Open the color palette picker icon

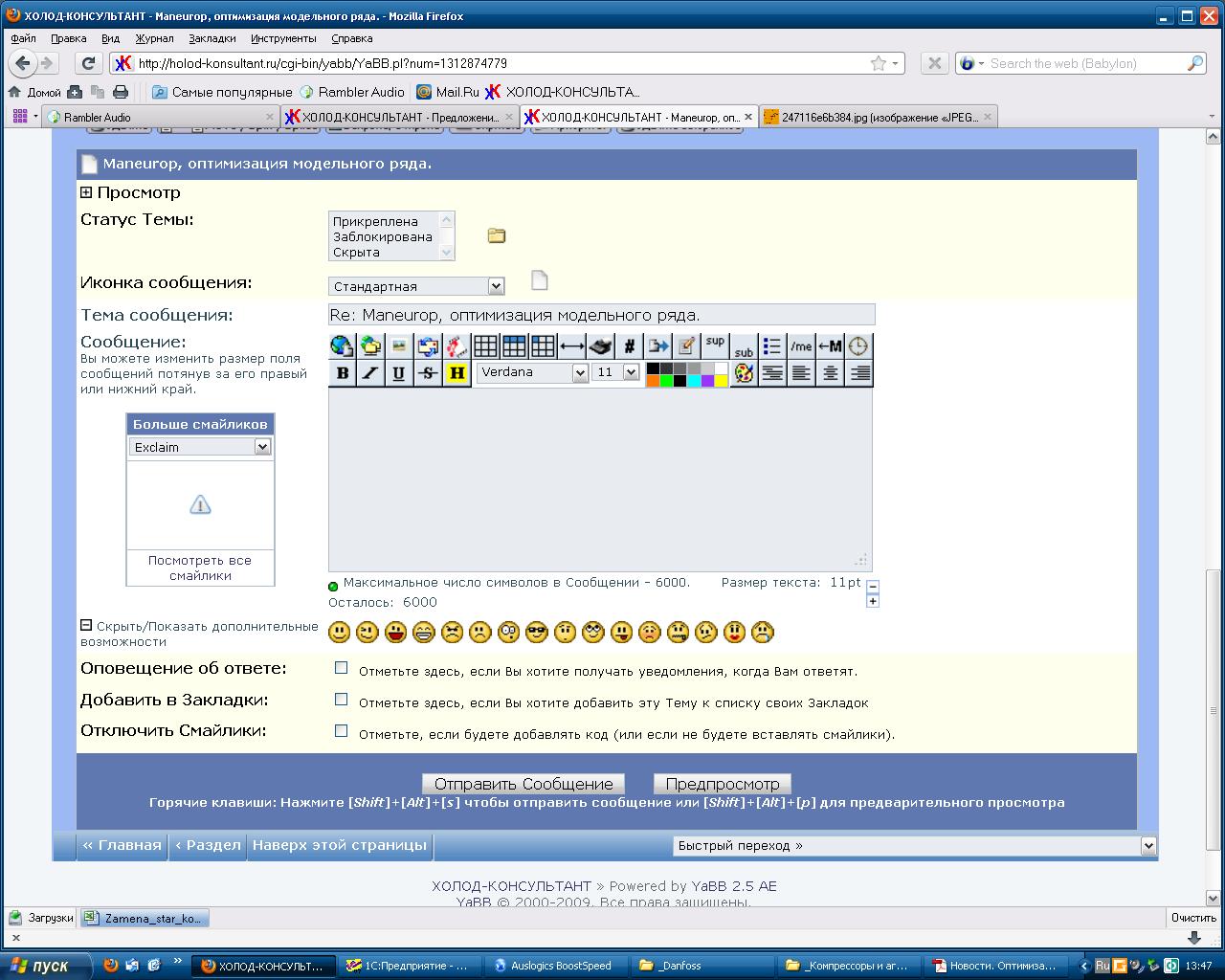[x=744, y=373]
